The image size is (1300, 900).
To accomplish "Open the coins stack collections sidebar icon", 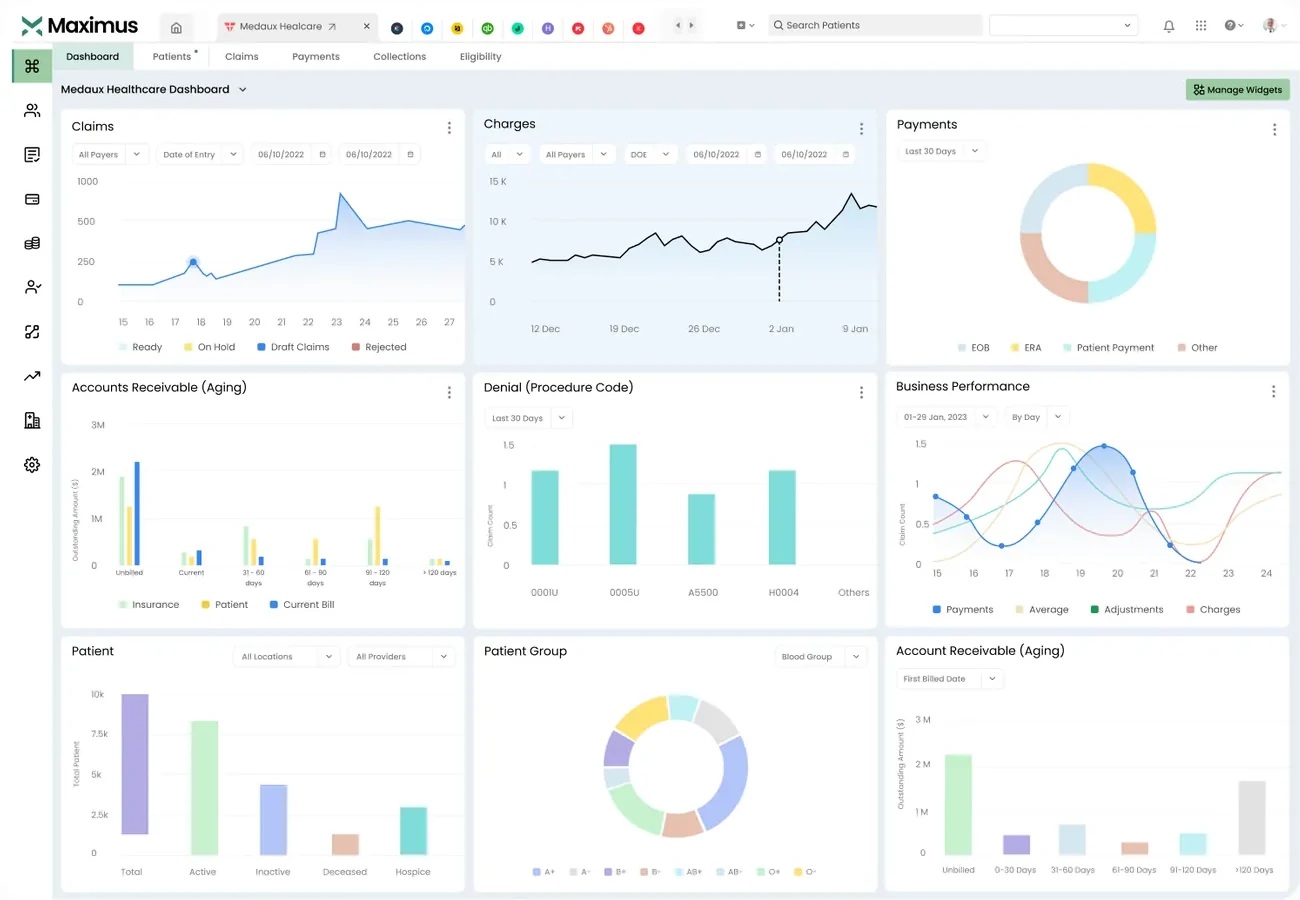I will click(32, 243).
